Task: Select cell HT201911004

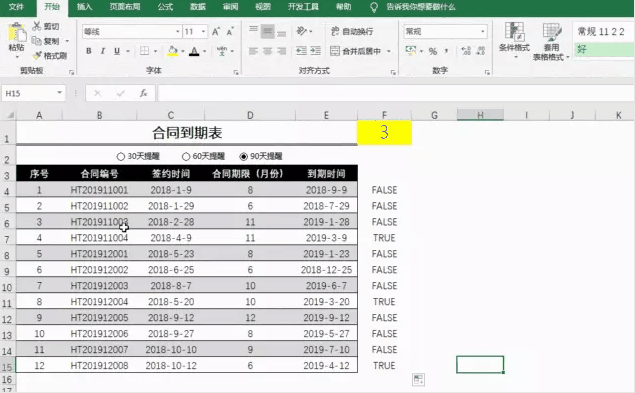Action: tap(99, 238)
